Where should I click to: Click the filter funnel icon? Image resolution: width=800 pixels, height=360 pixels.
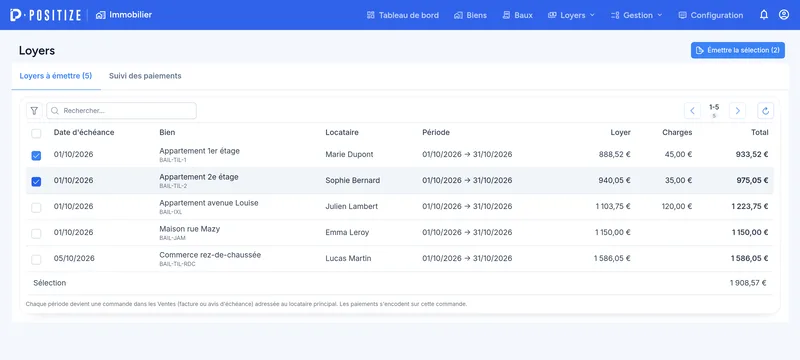[34, 111]
